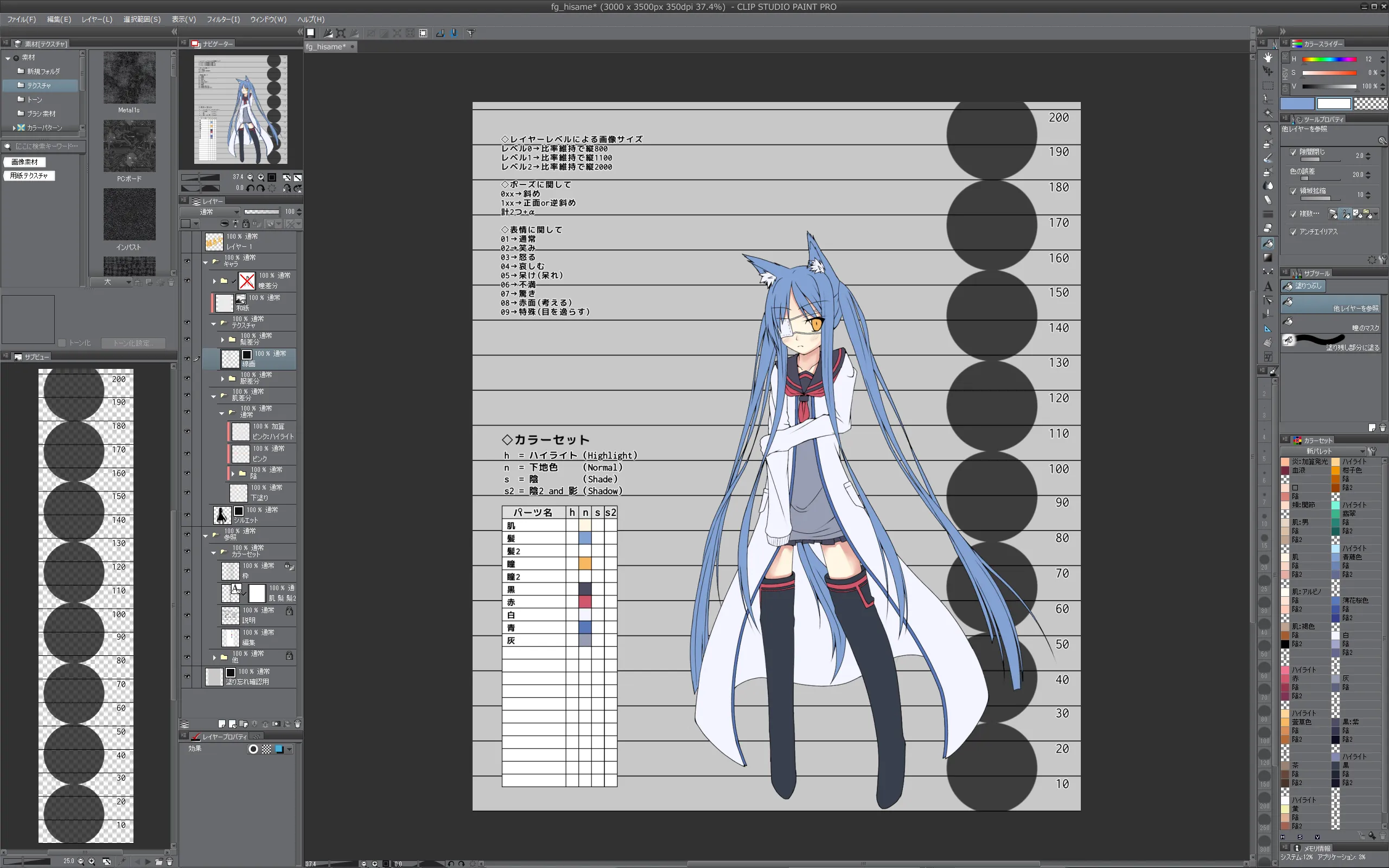1389x868 pixels.
Task: Click the blue main color swatch
Action: pos(1297,103)
